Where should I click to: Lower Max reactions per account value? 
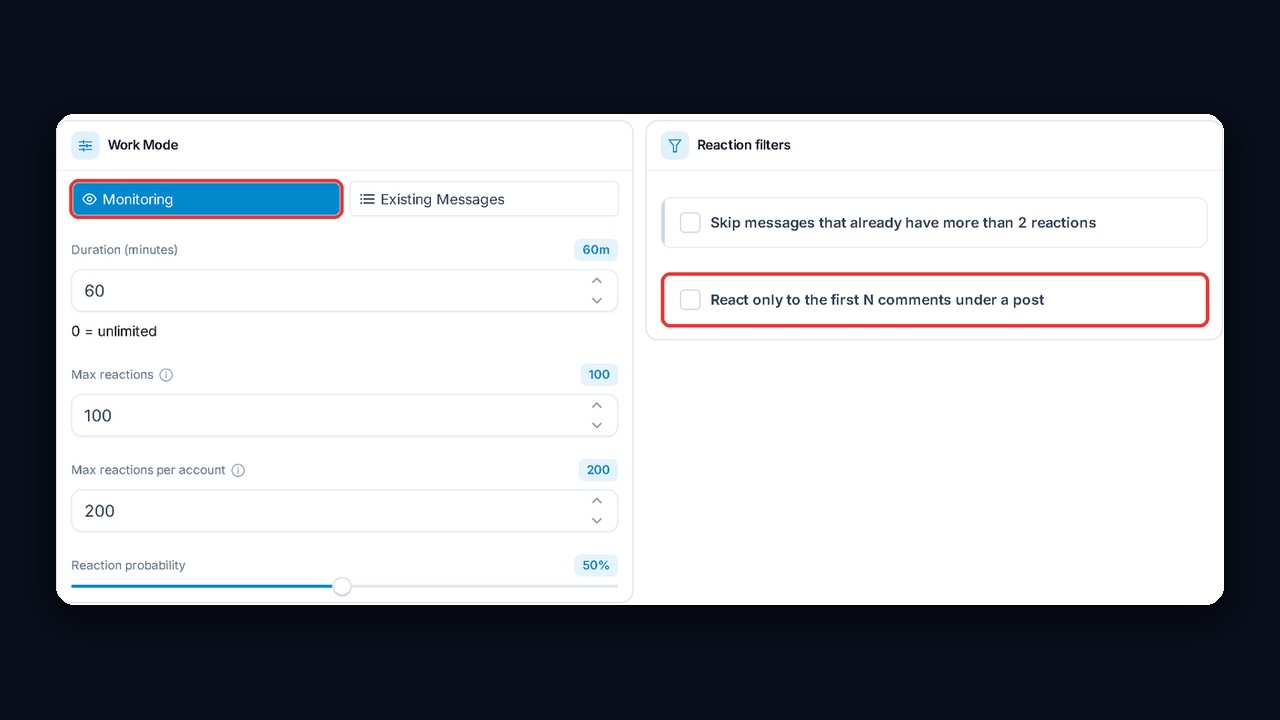coord(597,520)
